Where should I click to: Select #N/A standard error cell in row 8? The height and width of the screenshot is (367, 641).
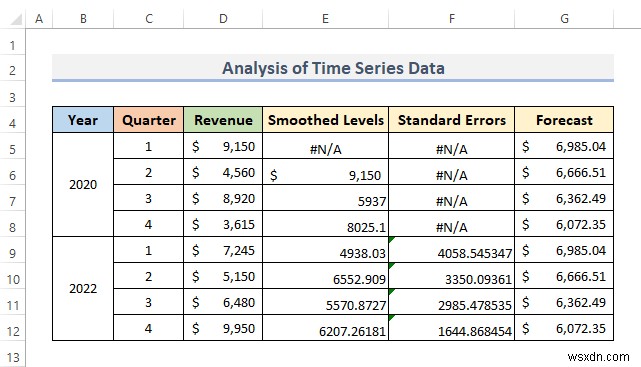(452, 224)
